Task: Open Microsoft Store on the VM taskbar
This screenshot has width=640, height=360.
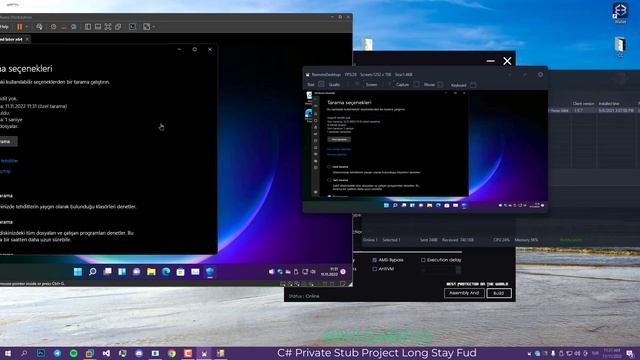Action: coord(180,271)
